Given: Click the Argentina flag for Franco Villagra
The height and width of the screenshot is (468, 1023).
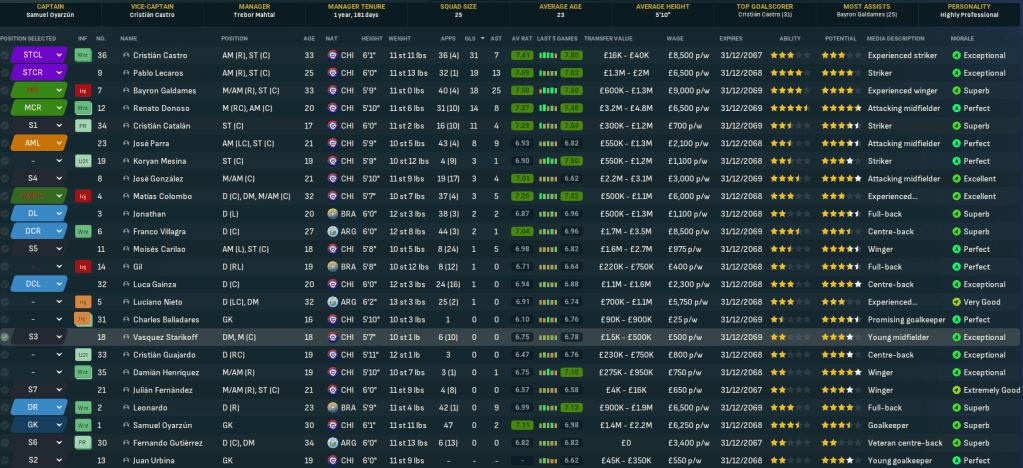Looking at the screenshot, I should (x=331, y=231).
